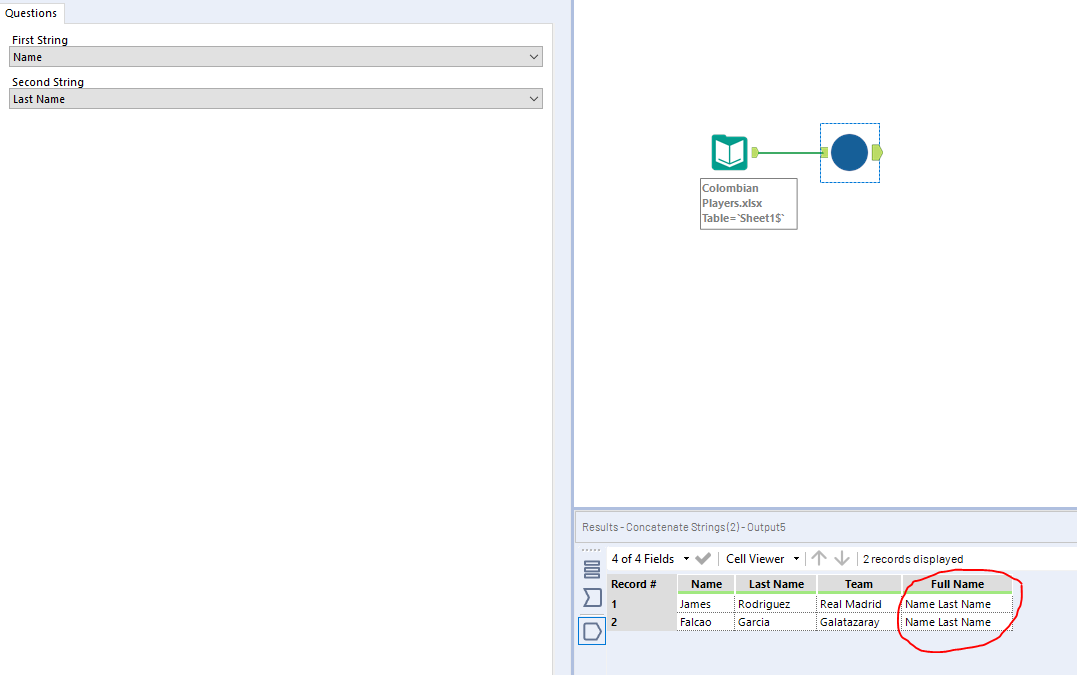Select the blue Concatenate Strings macro tool

point(848,152)
